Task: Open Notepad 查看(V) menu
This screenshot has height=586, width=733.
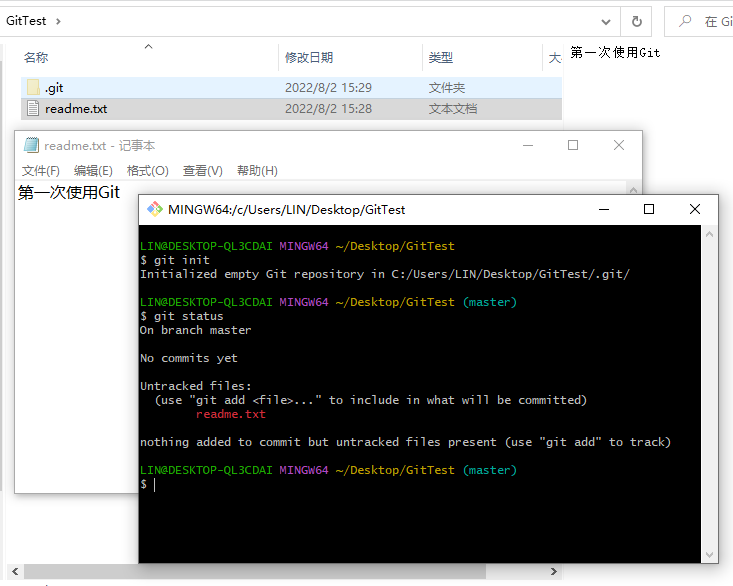Action: 202,171
